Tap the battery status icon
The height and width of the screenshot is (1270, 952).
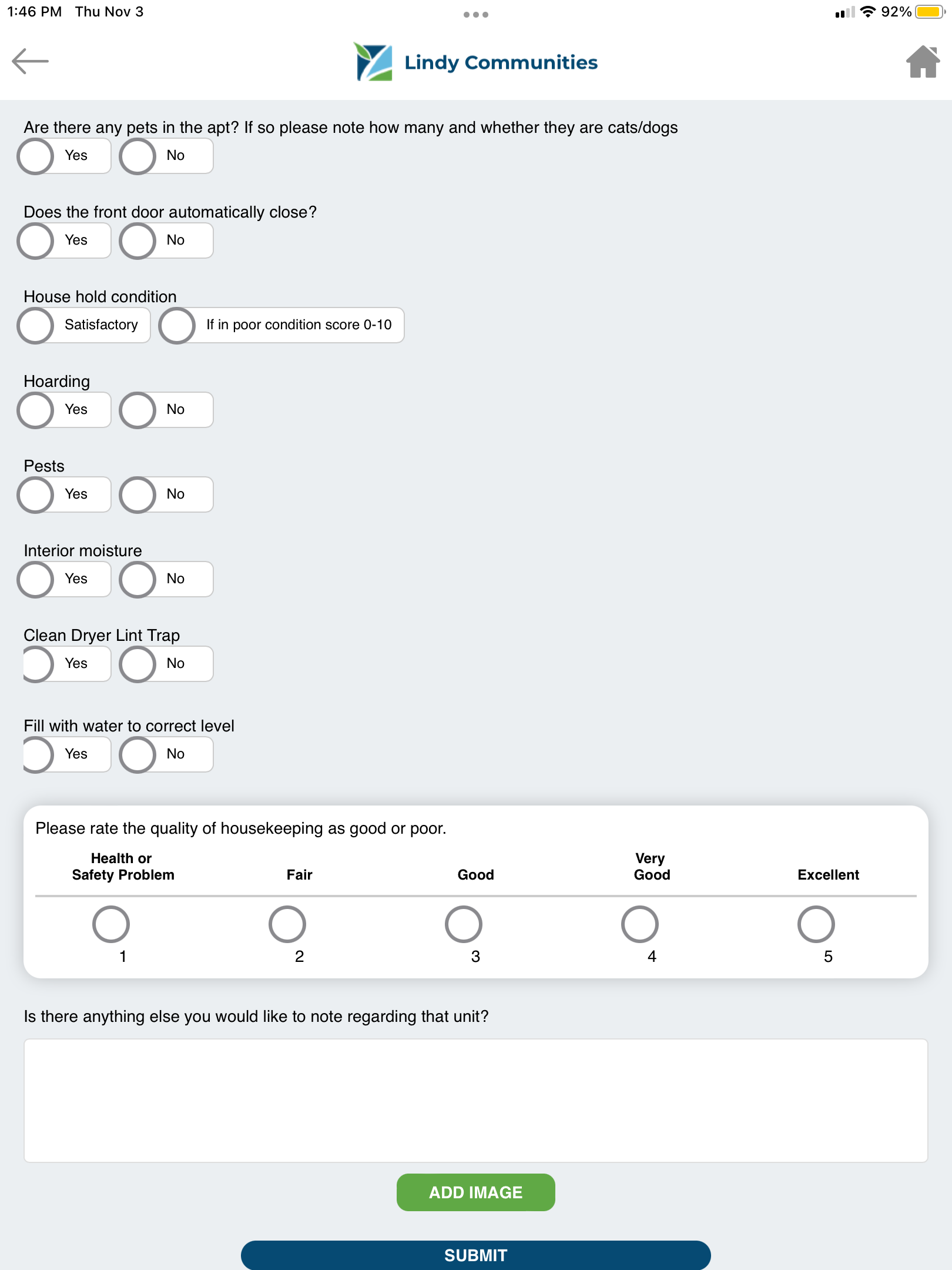pos(930,12)
